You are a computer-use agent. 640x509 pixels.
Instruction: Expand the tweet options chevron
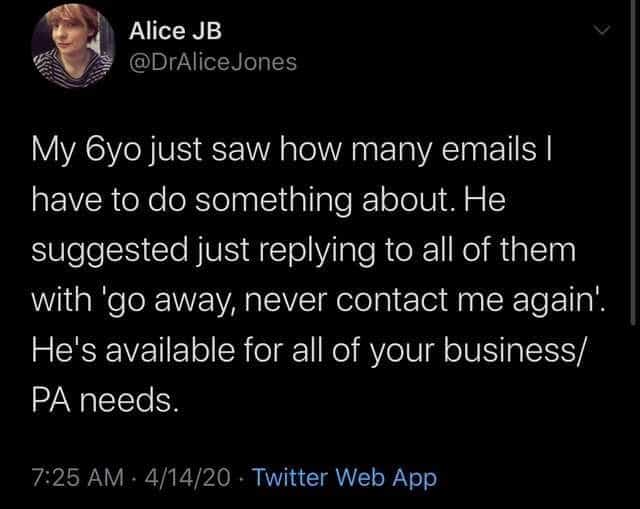click(x=601, y=29)
